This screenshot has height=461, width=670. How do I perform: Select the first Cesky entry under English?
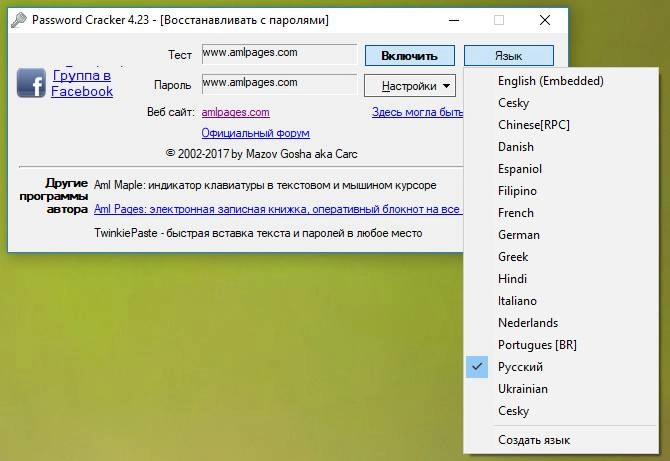561,103
